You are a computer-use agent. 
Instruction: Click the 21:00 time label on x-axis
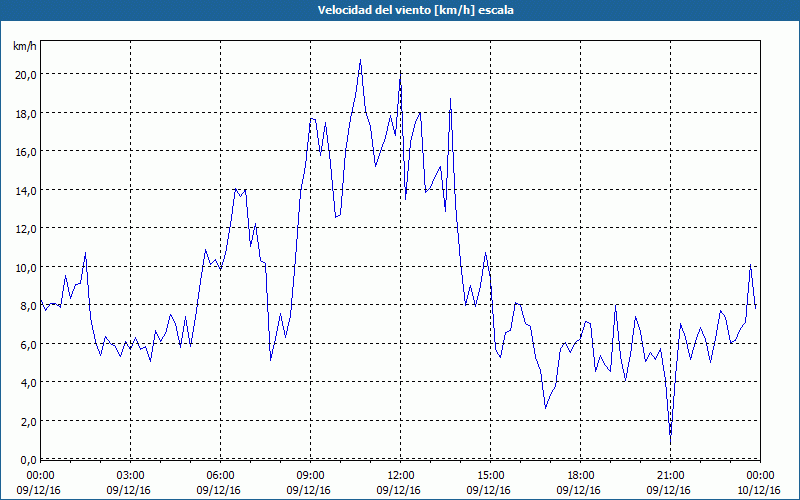(x=670, y=476)
